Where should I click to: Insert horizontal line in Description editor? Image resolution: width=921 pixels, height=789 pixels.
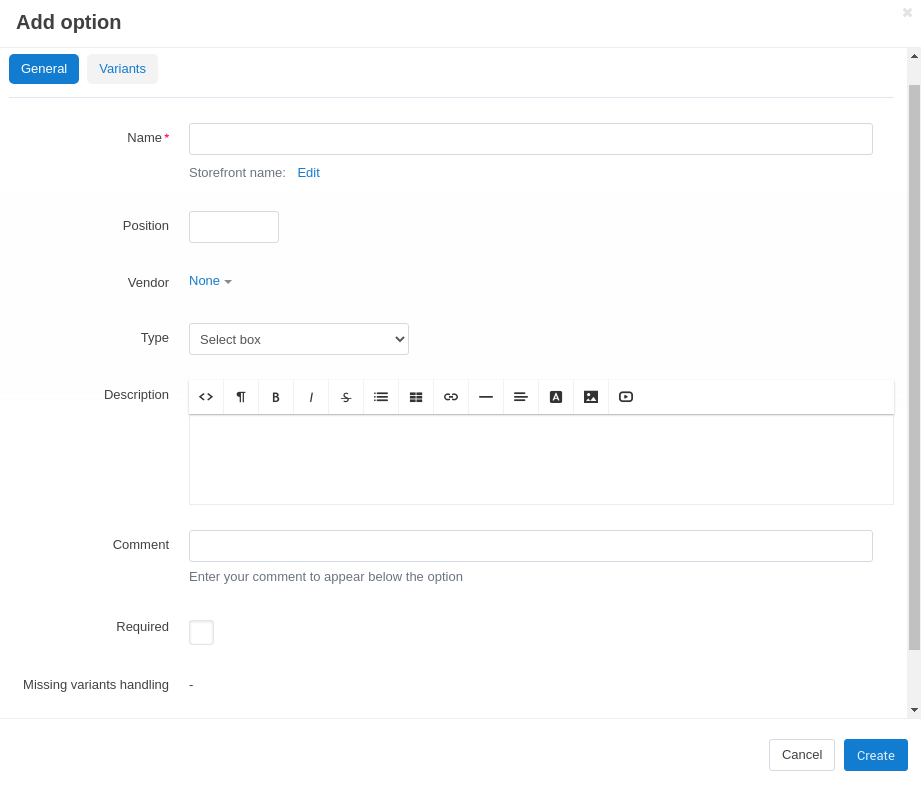click(x=486, y=397)
